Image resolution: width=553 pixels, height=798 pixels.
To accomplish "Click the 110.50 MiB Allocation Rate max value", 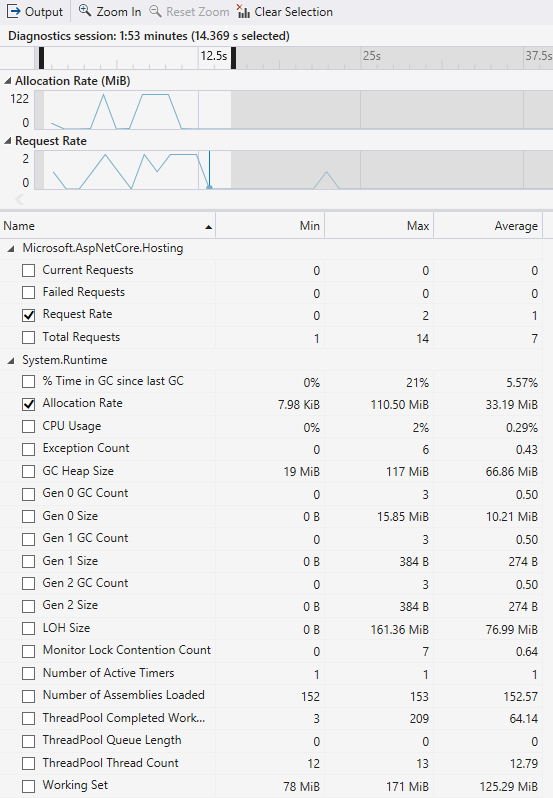I will [x=399, y=405].
